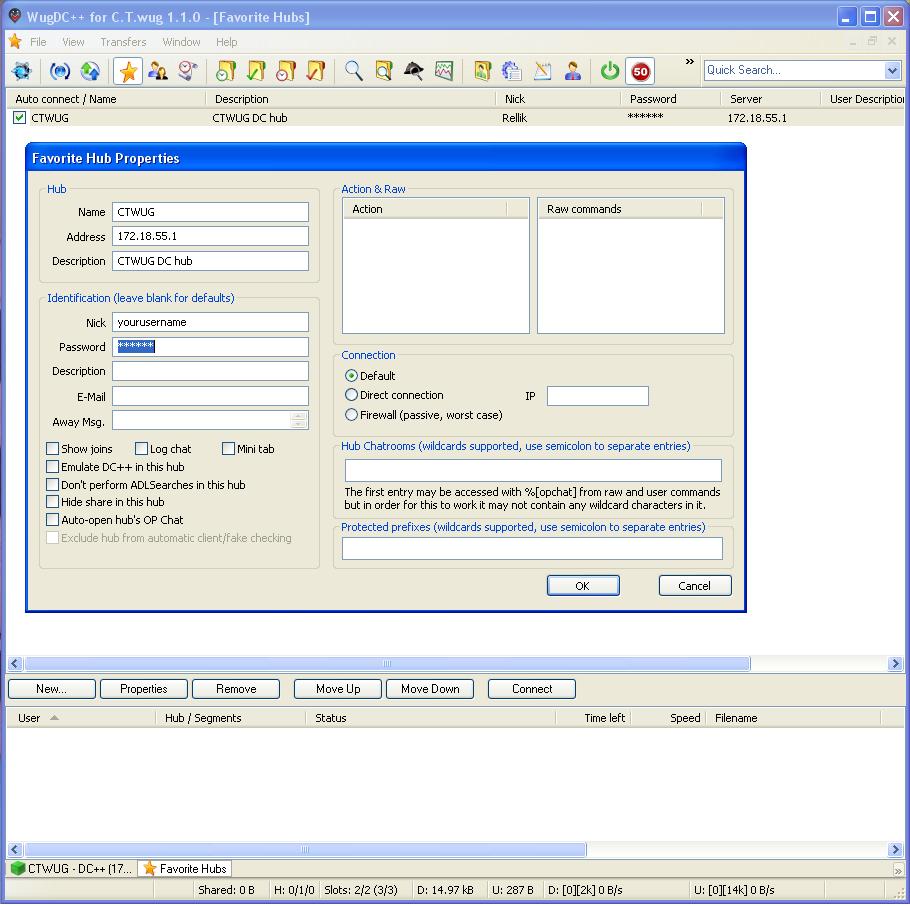Open Download Queue folder-with-clock icon
The height and width of the screenshot is (906, 910).
coord(226,71)
